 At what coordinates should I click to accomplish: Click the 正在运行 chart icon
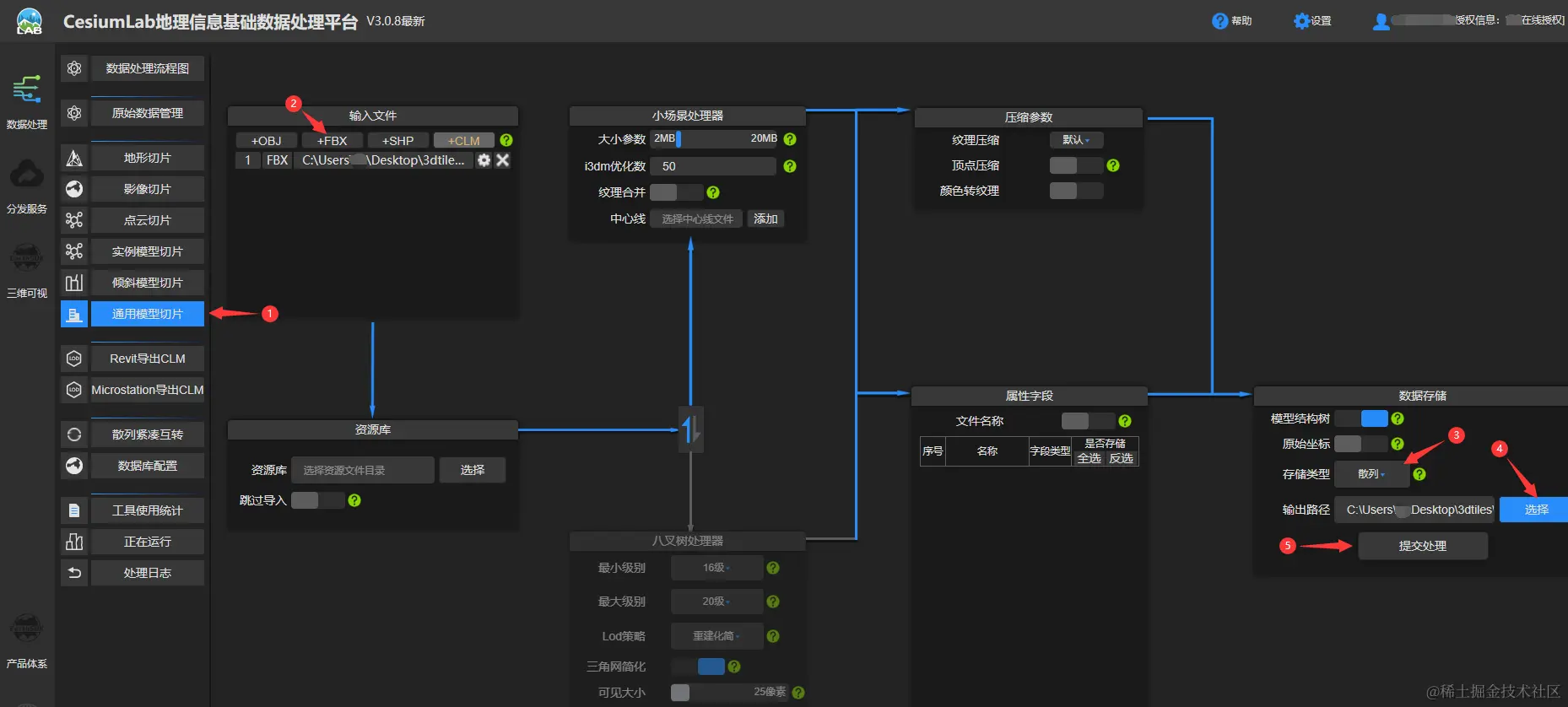click(x=74, y=542)
